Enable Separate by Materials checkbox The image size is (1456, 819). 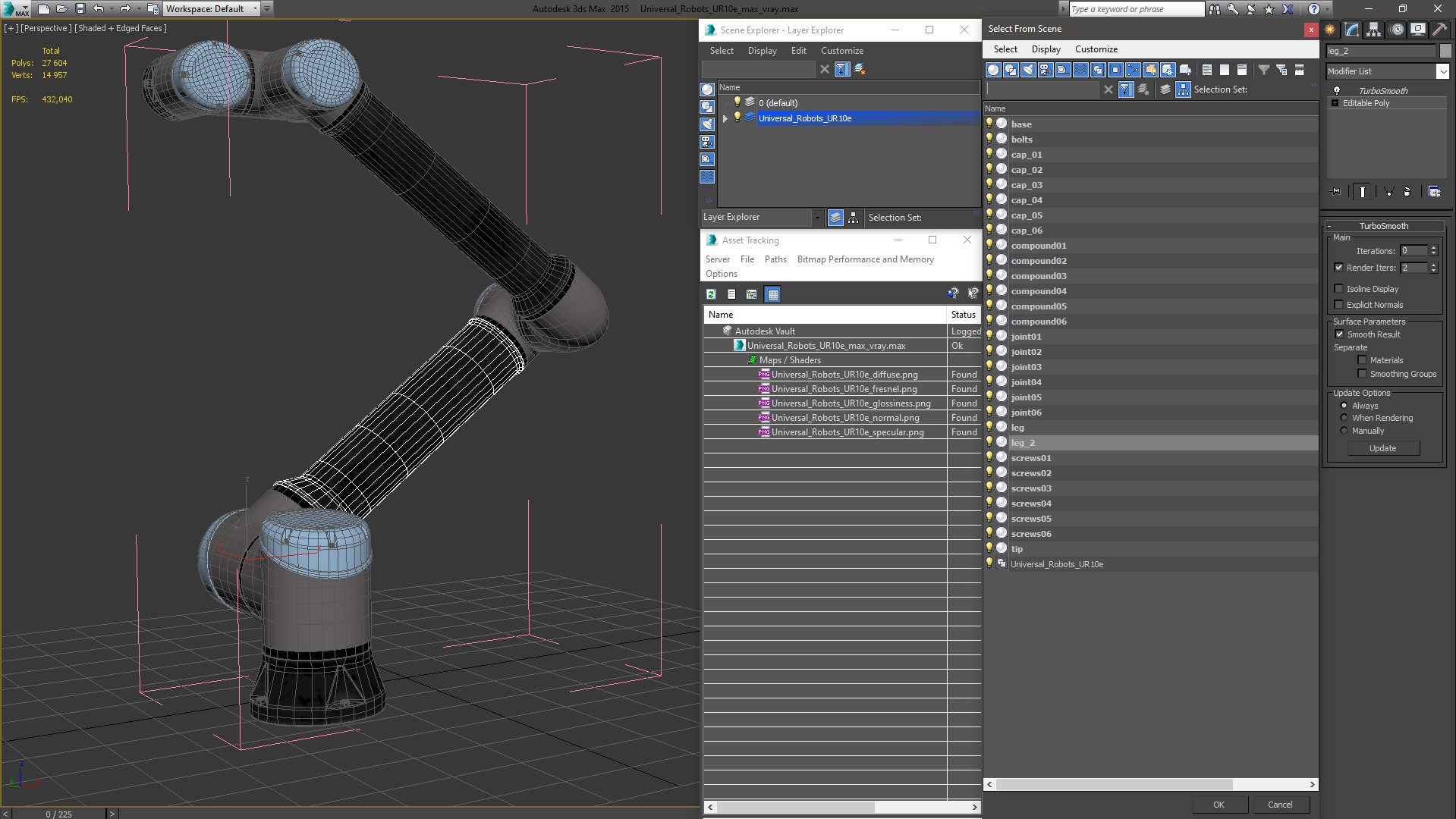click(1363, 360)
